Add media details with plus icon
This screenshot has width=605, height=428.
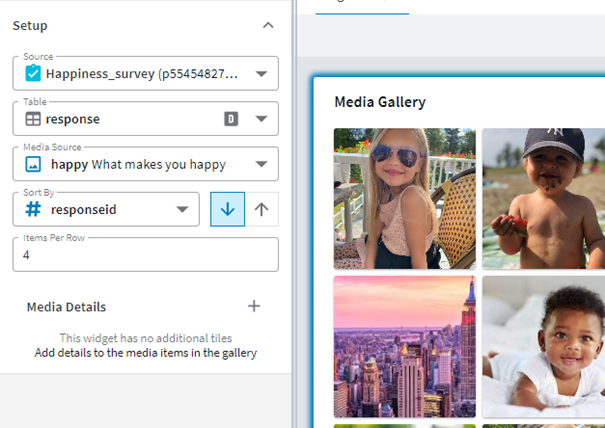click(x=254, y=306)
